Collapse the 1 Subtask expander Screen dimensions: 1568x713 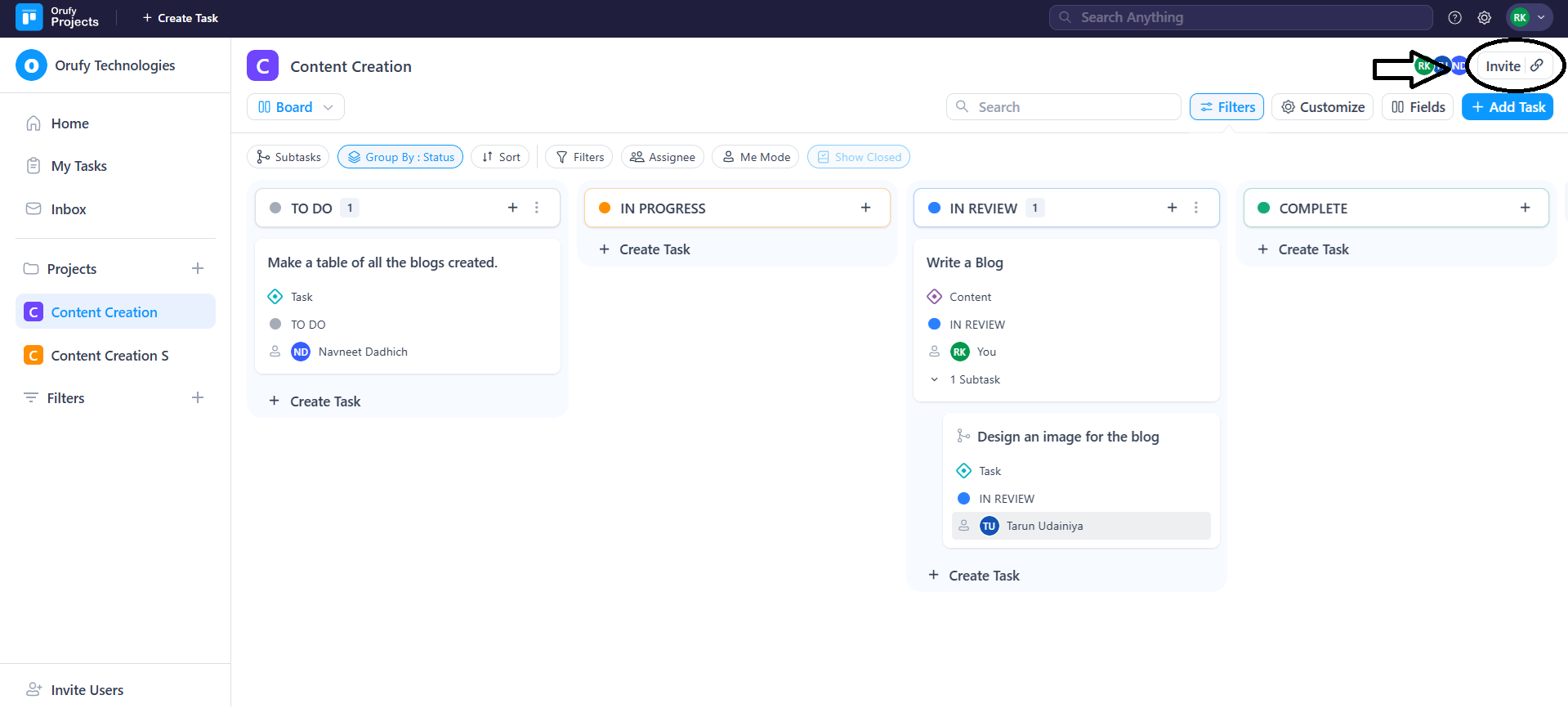tap(935, 379)
